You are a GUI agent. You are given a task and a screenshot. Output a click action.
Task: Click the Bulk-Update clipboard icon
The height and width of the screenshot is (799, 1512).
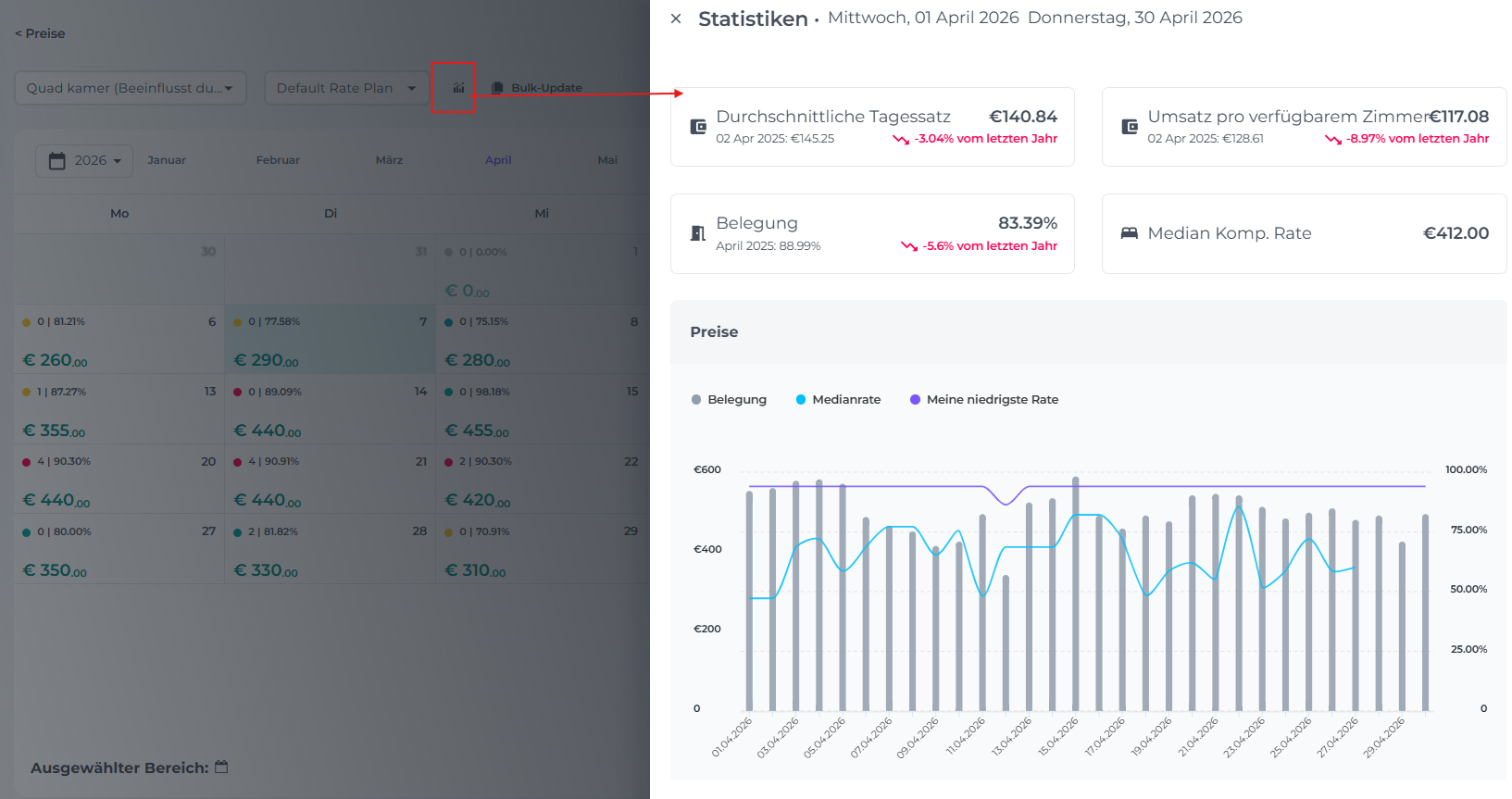click(497, 88)
